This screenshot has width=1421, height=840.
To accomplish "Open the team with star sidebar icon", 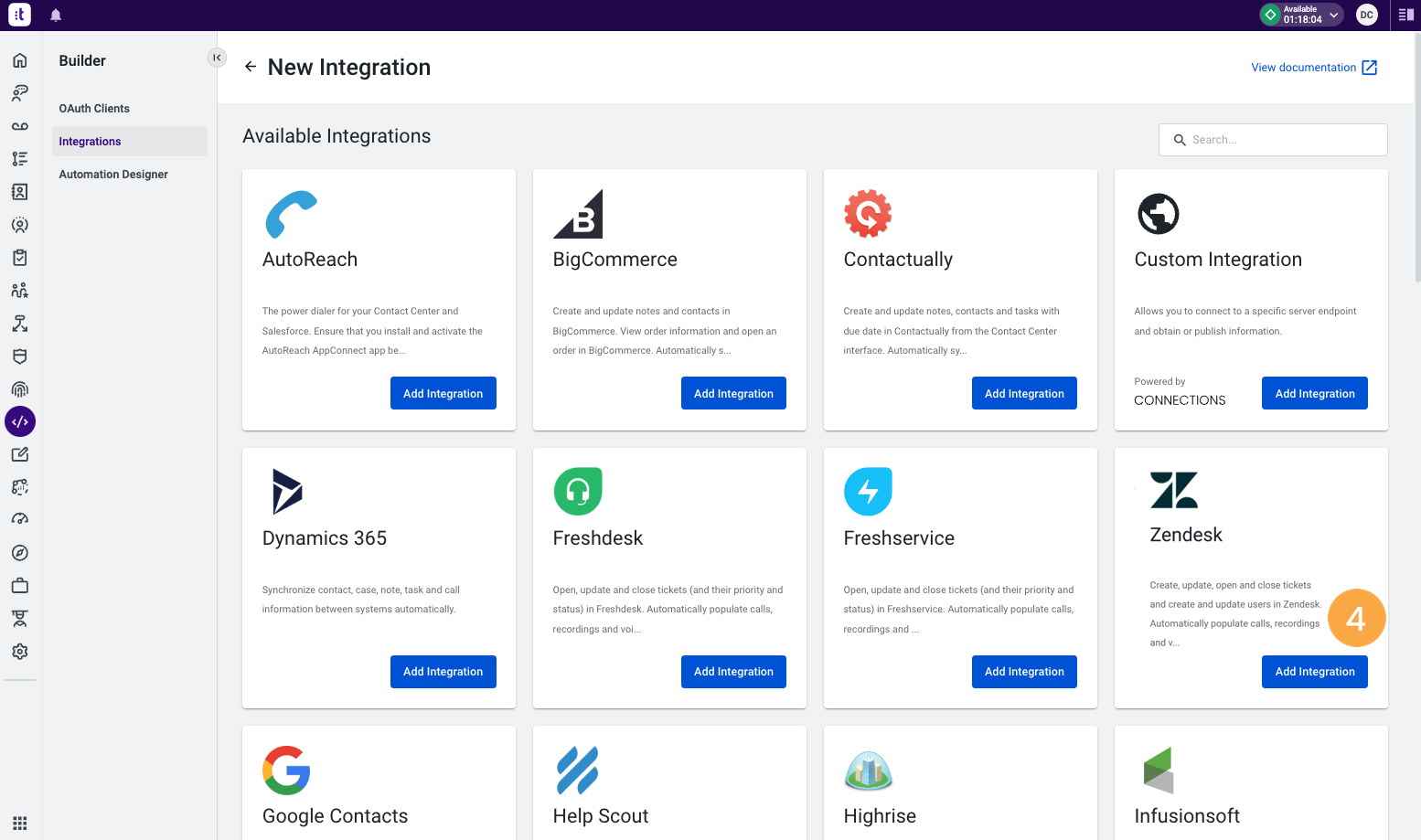I will tap(20, 291).
